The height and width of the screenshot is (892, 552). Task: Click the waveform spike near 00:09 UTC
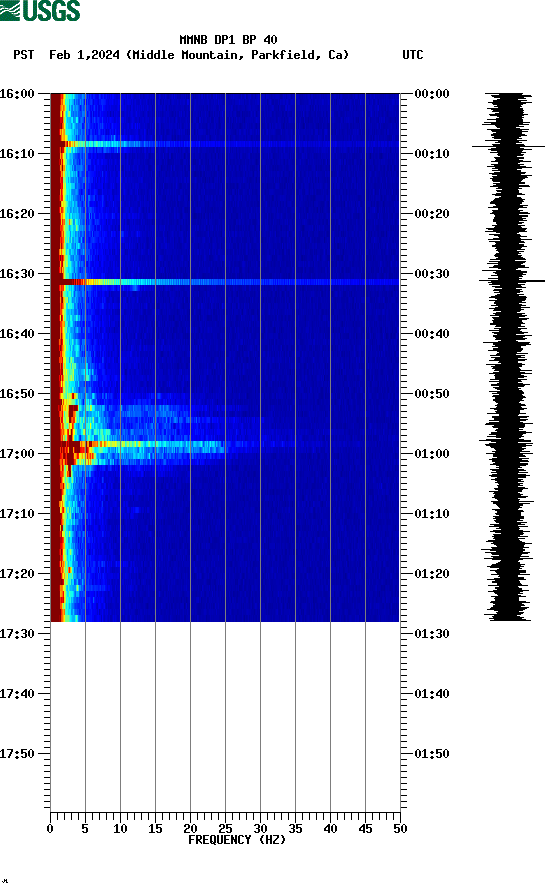[508, 147]
